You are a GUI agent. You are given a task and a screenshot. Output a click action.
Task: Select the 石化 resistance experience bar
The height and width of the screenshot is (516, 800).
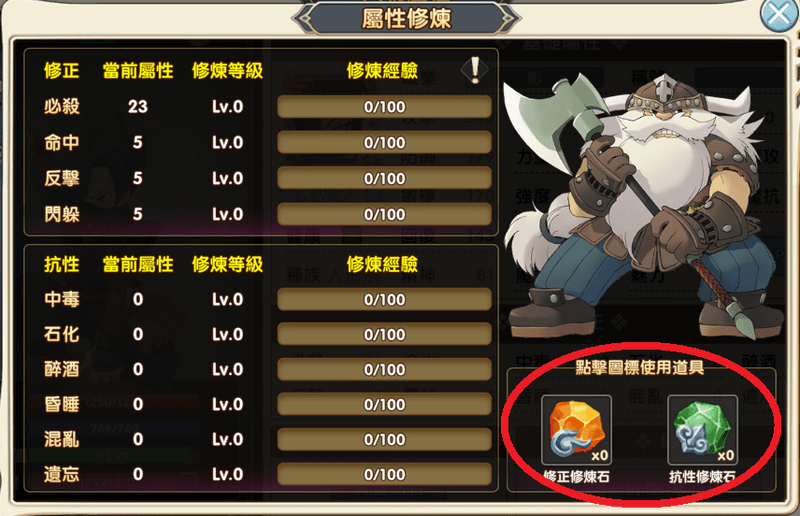pyautogui.click(x=384, y=334)
